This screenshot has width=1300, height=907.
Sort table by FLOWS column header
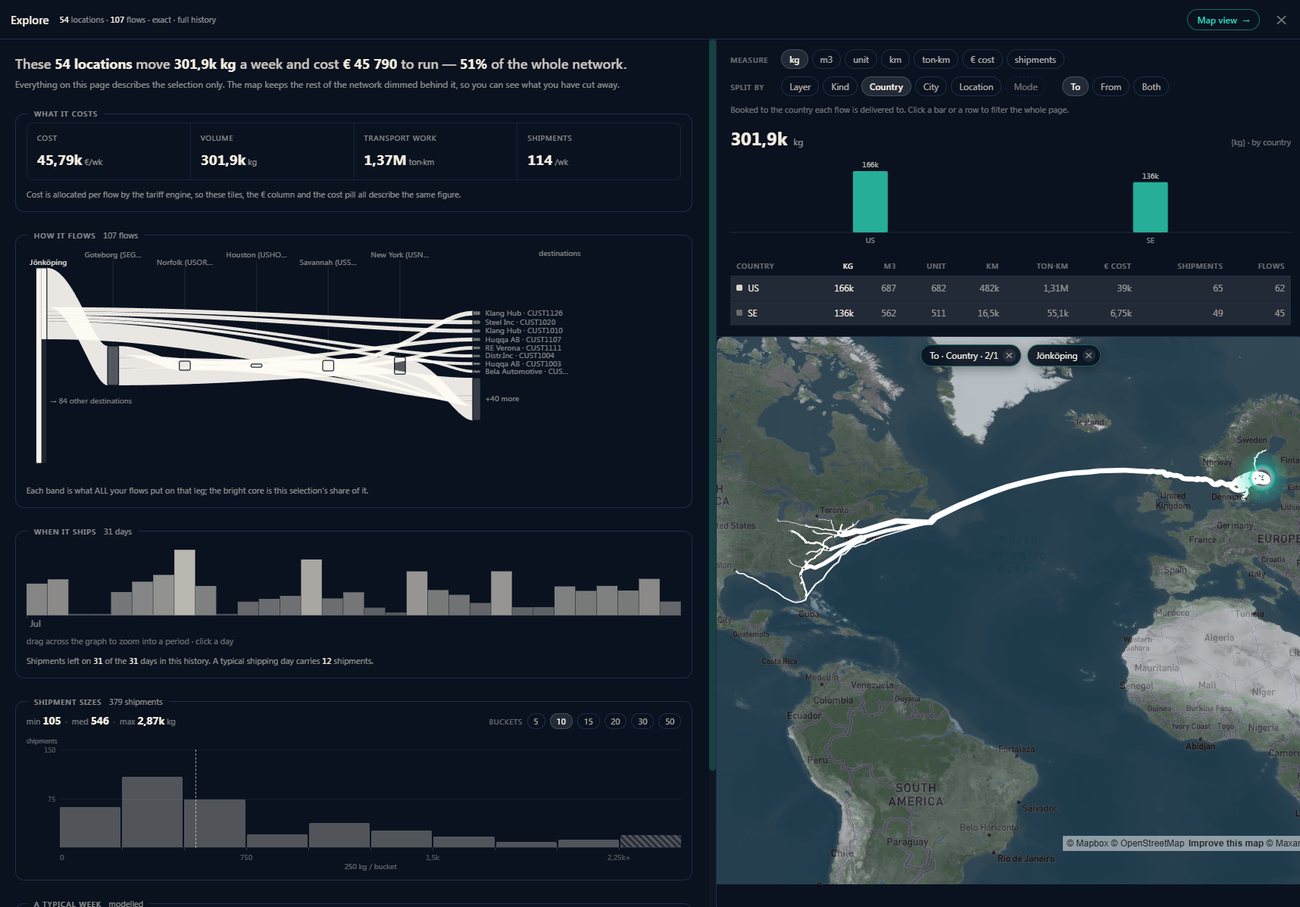click(1270, 266)
